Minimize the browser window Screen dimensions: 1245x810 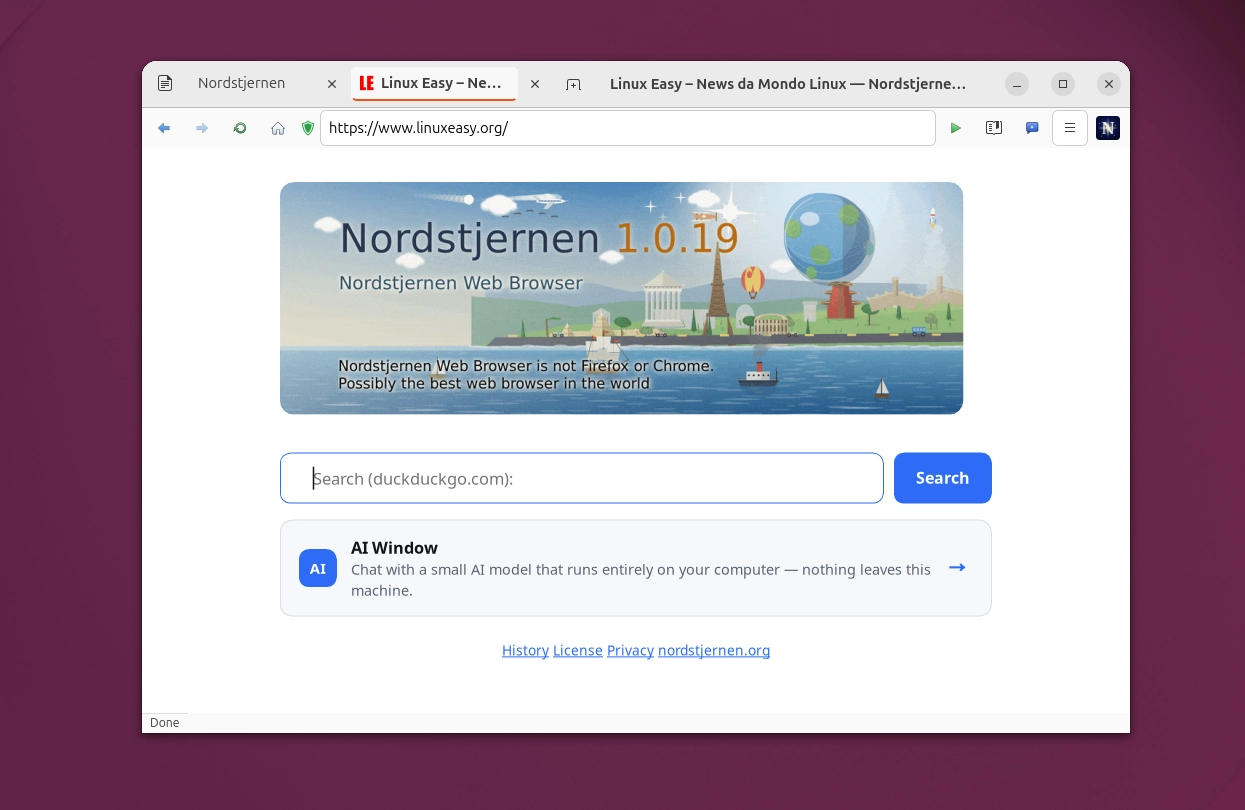[1016, 84]
